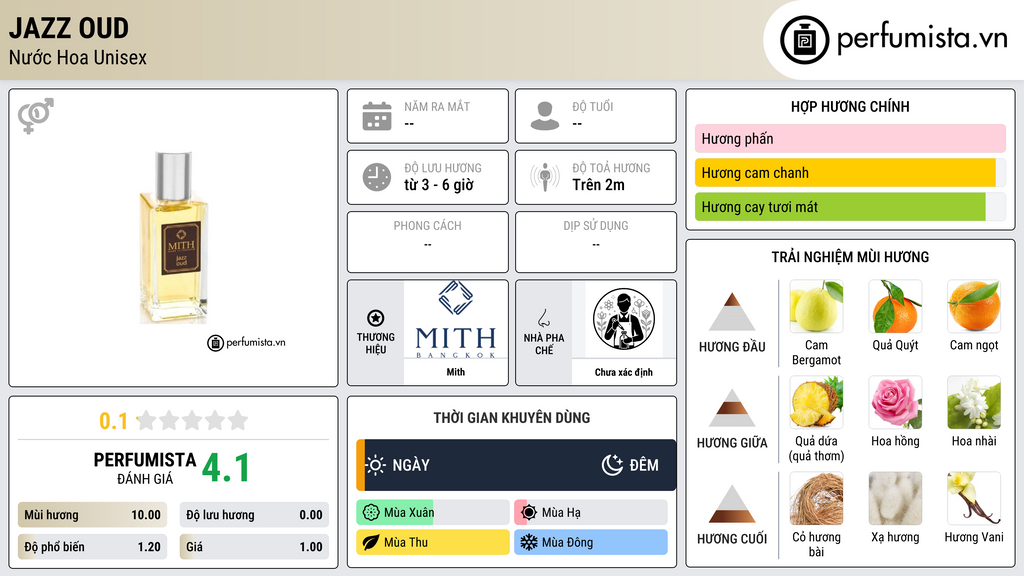Click the Mùa Xuân season bar
Viewport: 1024px width, 576px height.
tap(433, 513)
